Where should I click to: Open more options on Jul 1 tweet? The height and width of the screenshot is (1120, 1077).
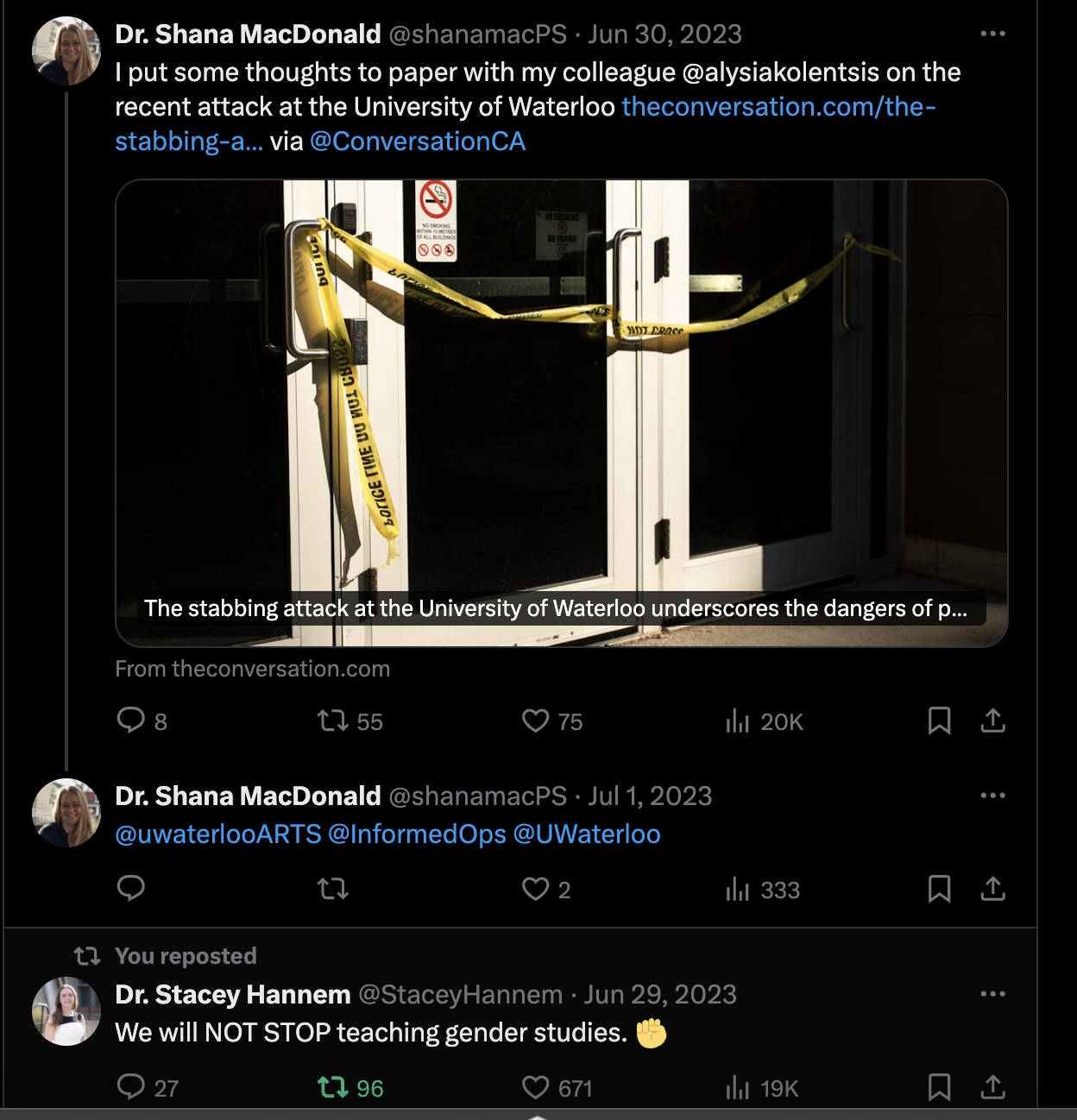click(x=993, y=796)
